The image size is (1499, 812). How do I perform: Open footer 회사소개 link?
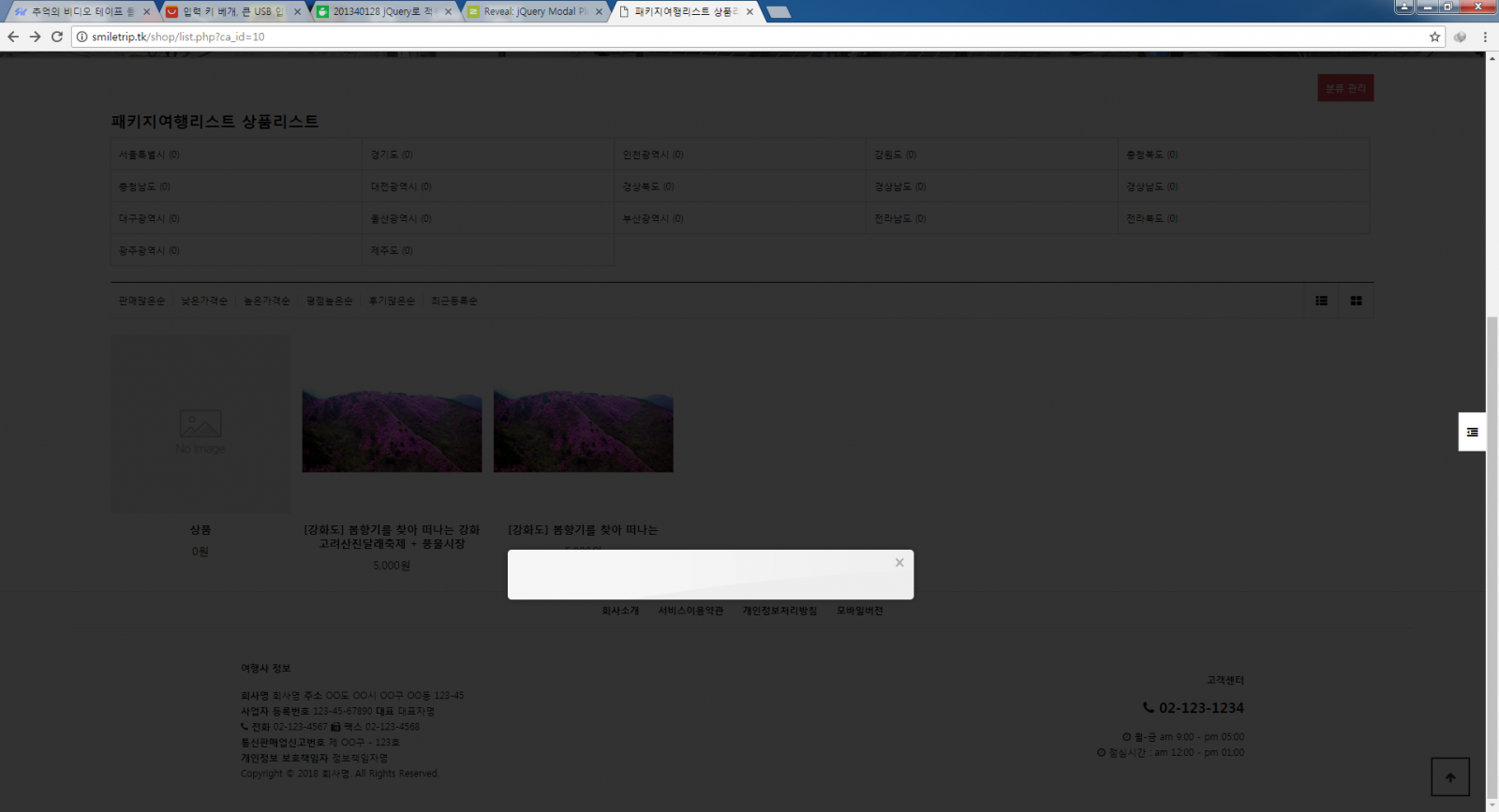[620, 611]
